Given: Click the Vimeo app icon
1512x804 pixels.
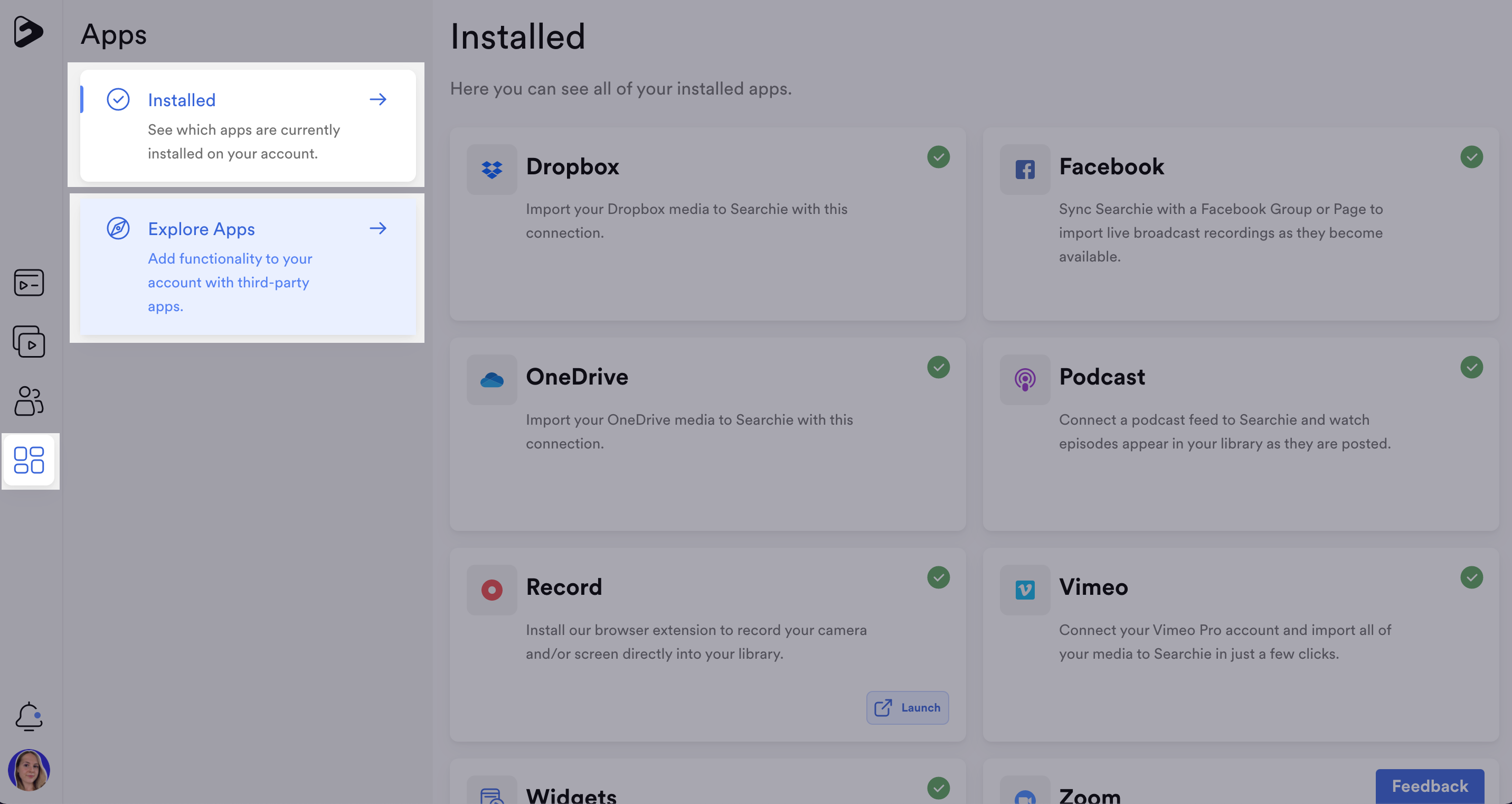Looking at the screenshot, I should [1025, 590].
